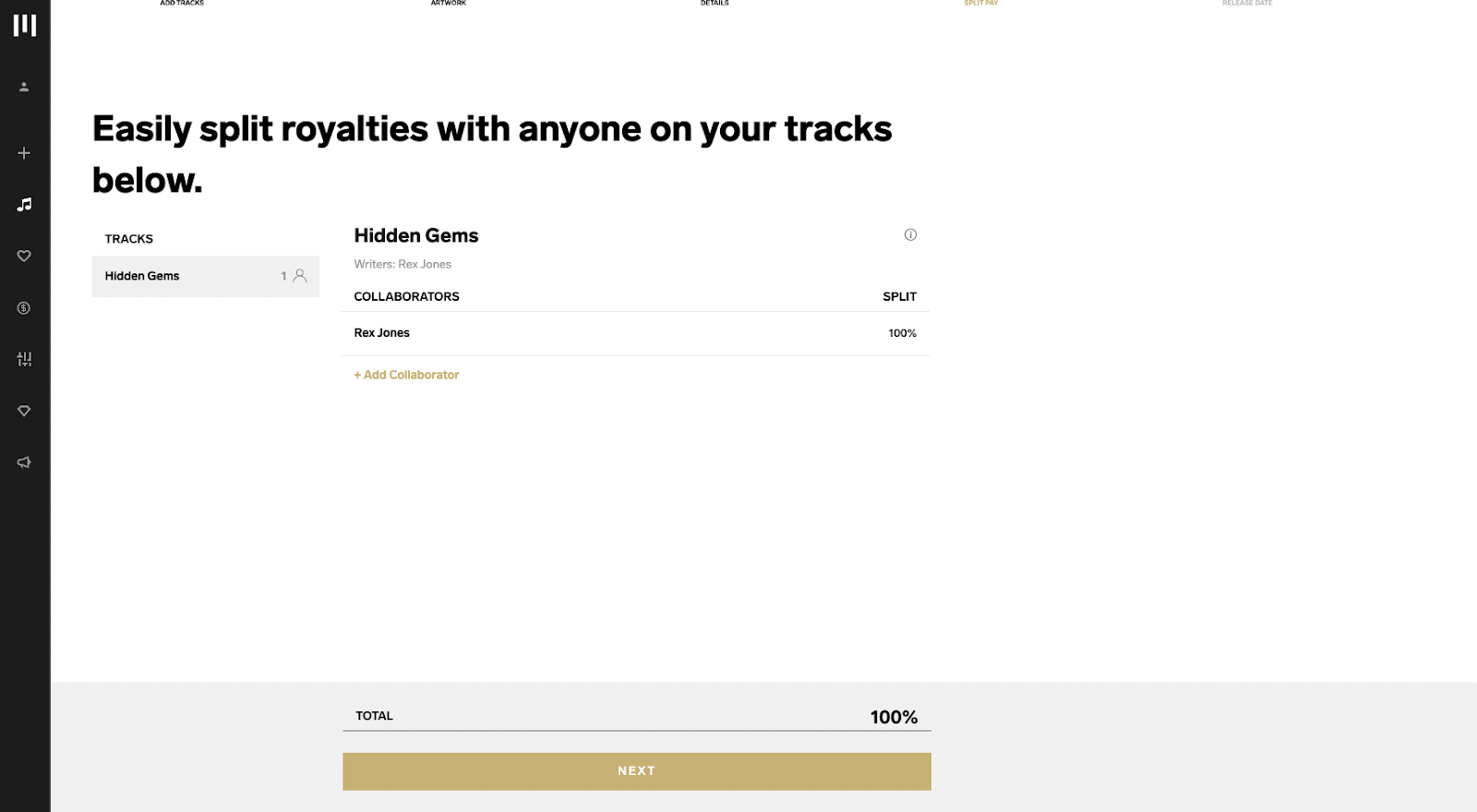Click the Add Collaborator link
1477x812 pixels.
(x=406, y=375)
